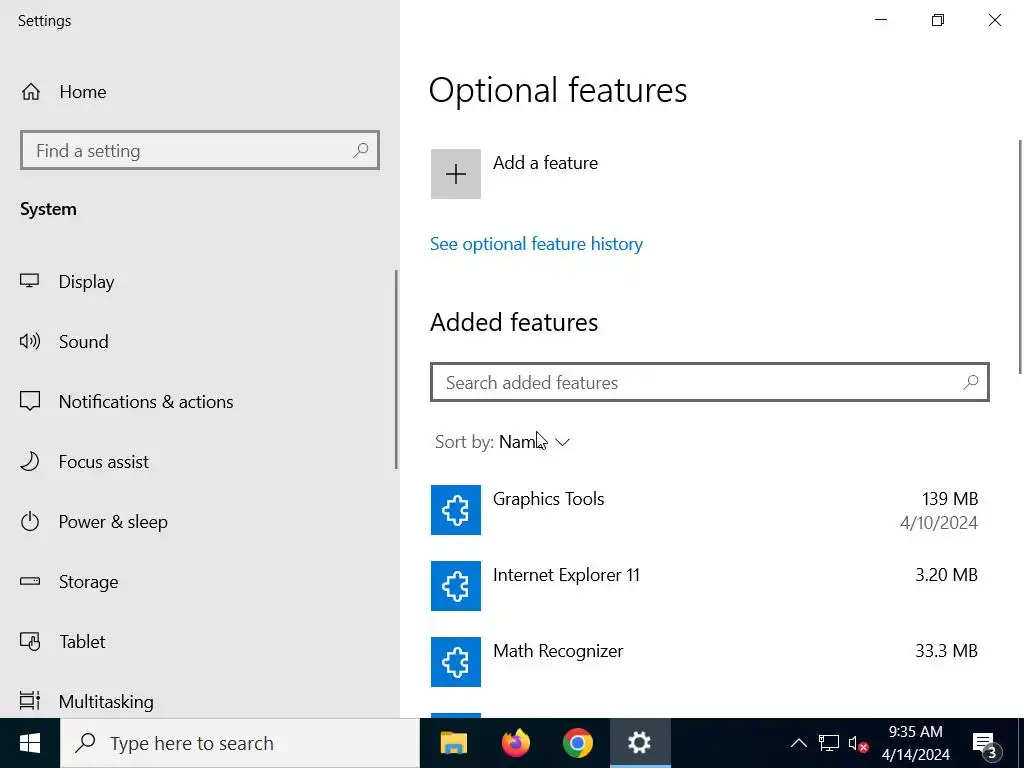Click the Multitasking icon in sidebar
The height and width of the screenshot is (768, 1024).
click(30, 701)
